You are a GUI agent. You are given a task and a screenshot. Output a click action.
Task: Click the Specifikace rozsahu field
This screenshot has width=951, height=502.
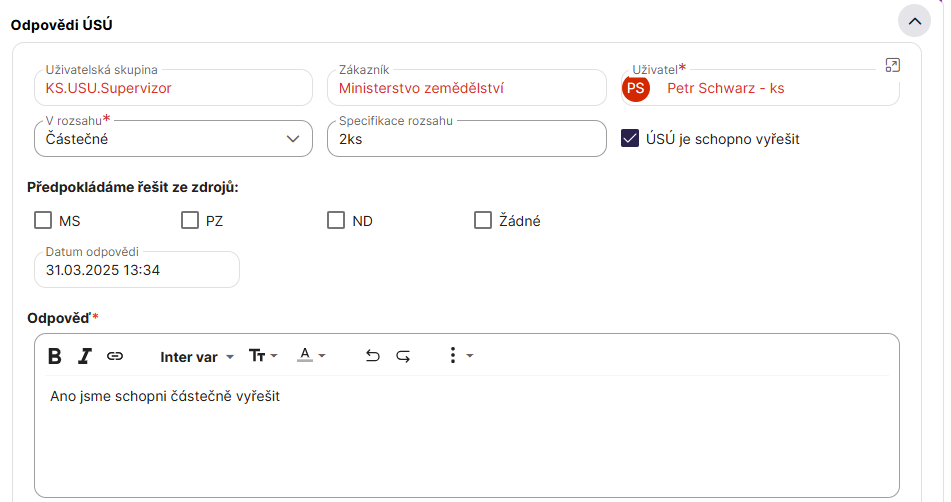(x=466, y=139)
